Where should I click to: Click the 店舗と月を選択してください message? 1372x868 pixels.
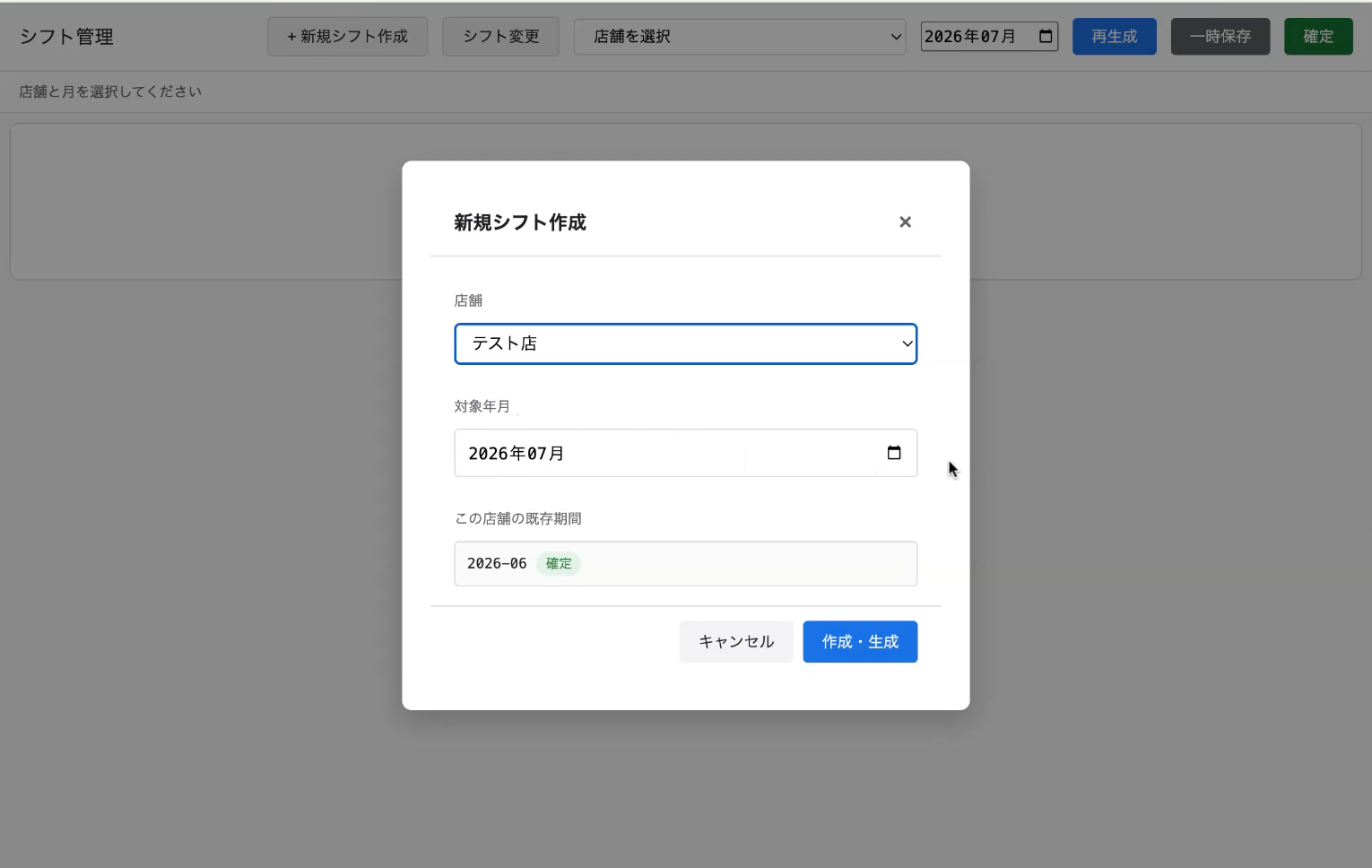coord(110,91)
